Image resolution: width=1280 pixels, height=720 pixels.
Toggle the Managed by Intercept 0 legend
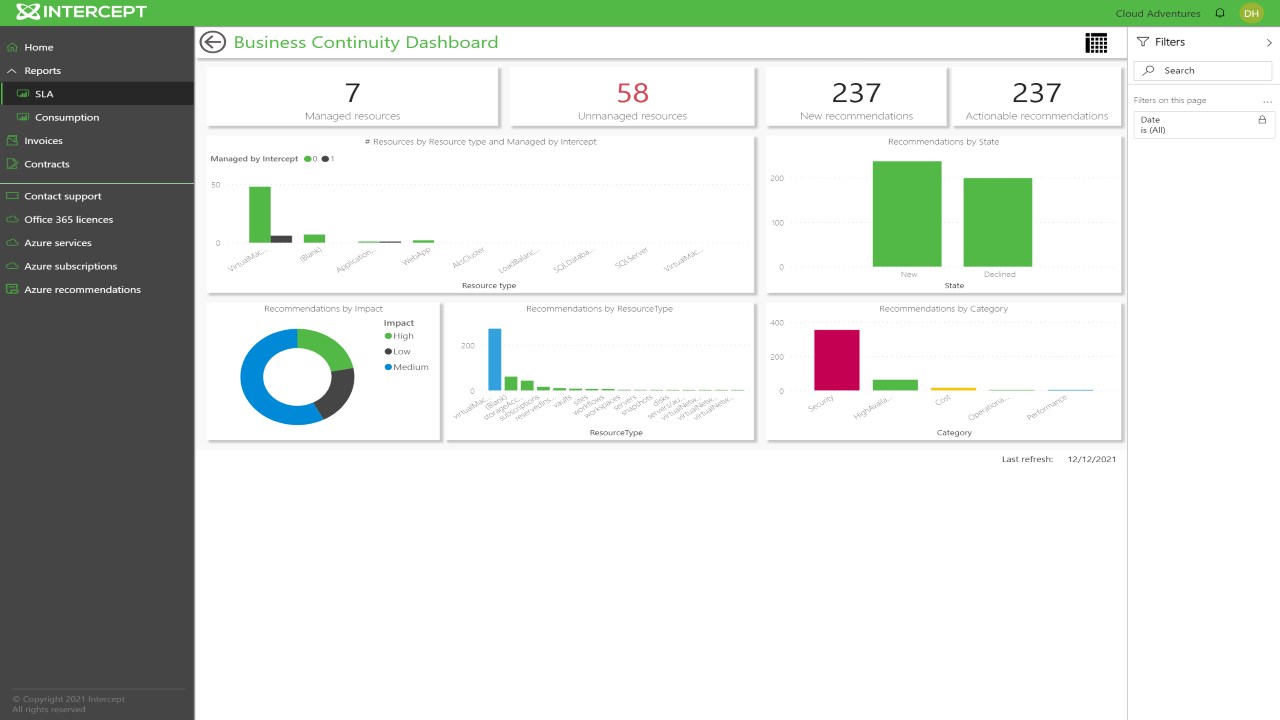pos(311,159)
